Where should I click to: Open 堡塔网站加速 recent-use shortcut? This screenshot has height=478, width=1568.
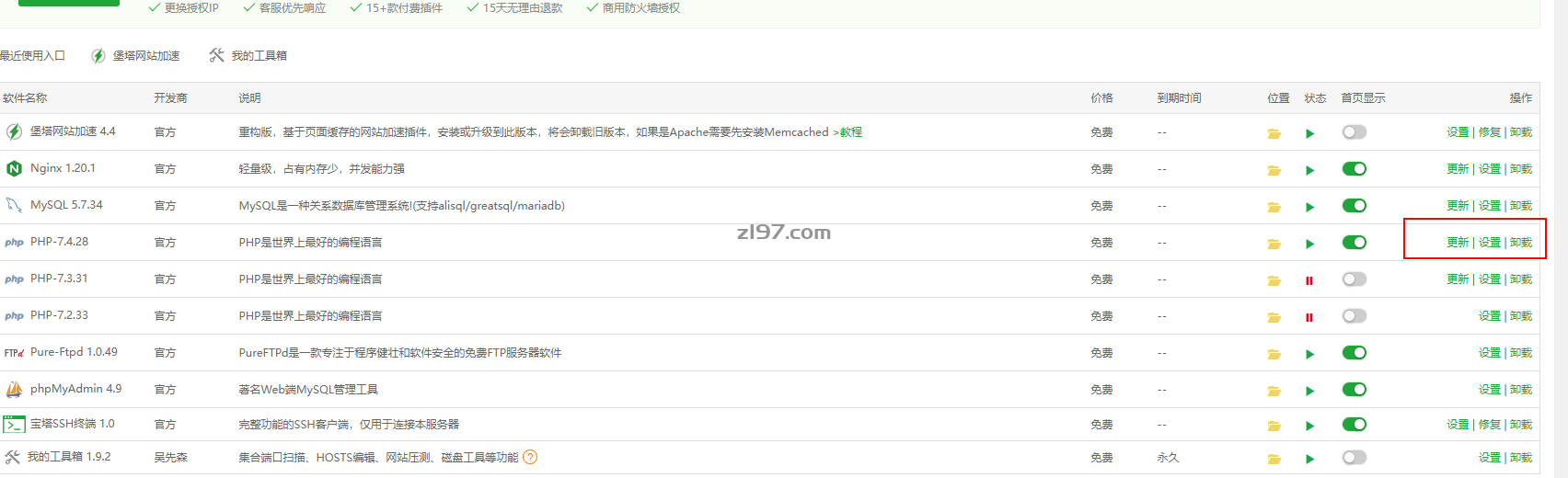[x=135, y=56]
